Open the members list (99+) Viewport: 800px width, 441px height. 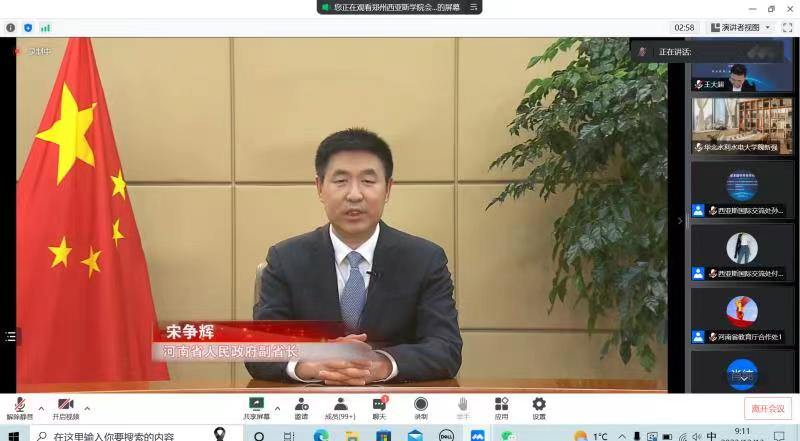point(341,406)
